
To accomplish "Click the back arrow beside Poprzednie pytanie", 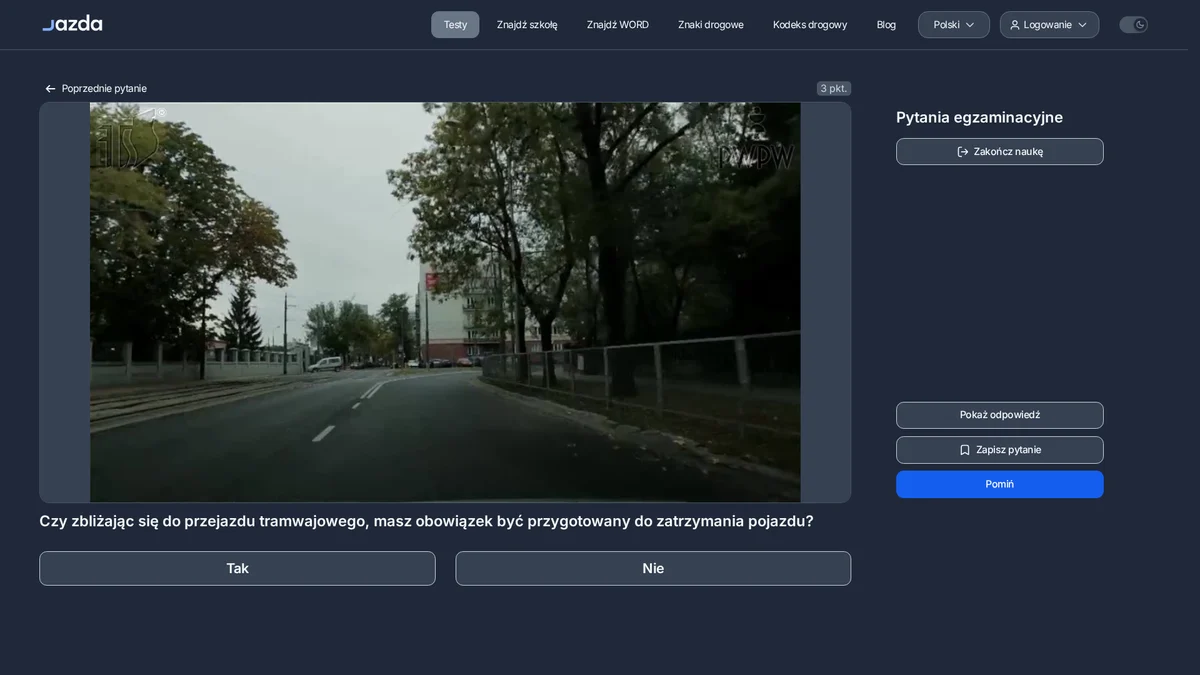I will coord(50,89).
